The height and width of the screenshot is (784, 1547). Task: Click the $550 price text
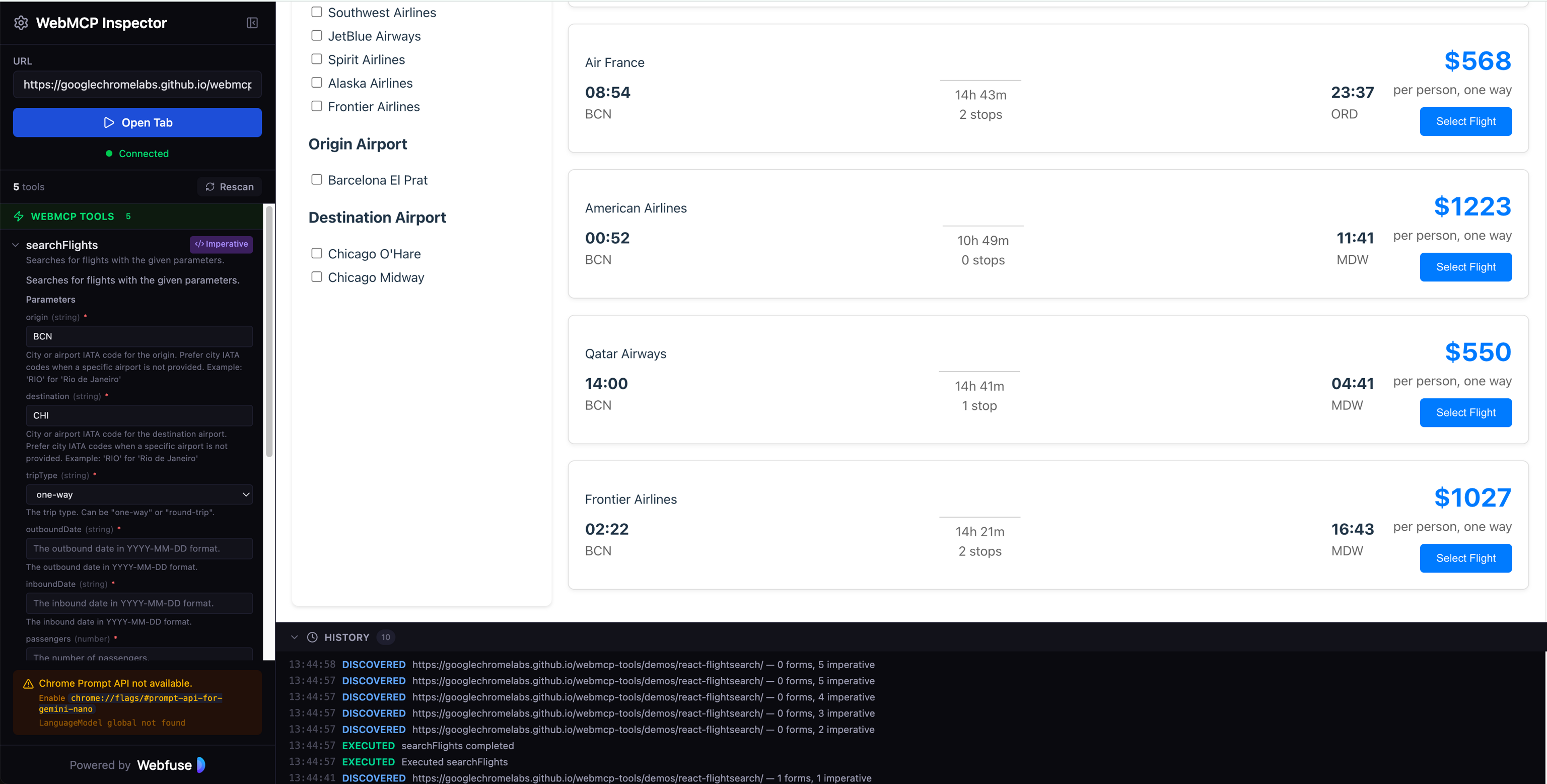tap(1478, 352)
